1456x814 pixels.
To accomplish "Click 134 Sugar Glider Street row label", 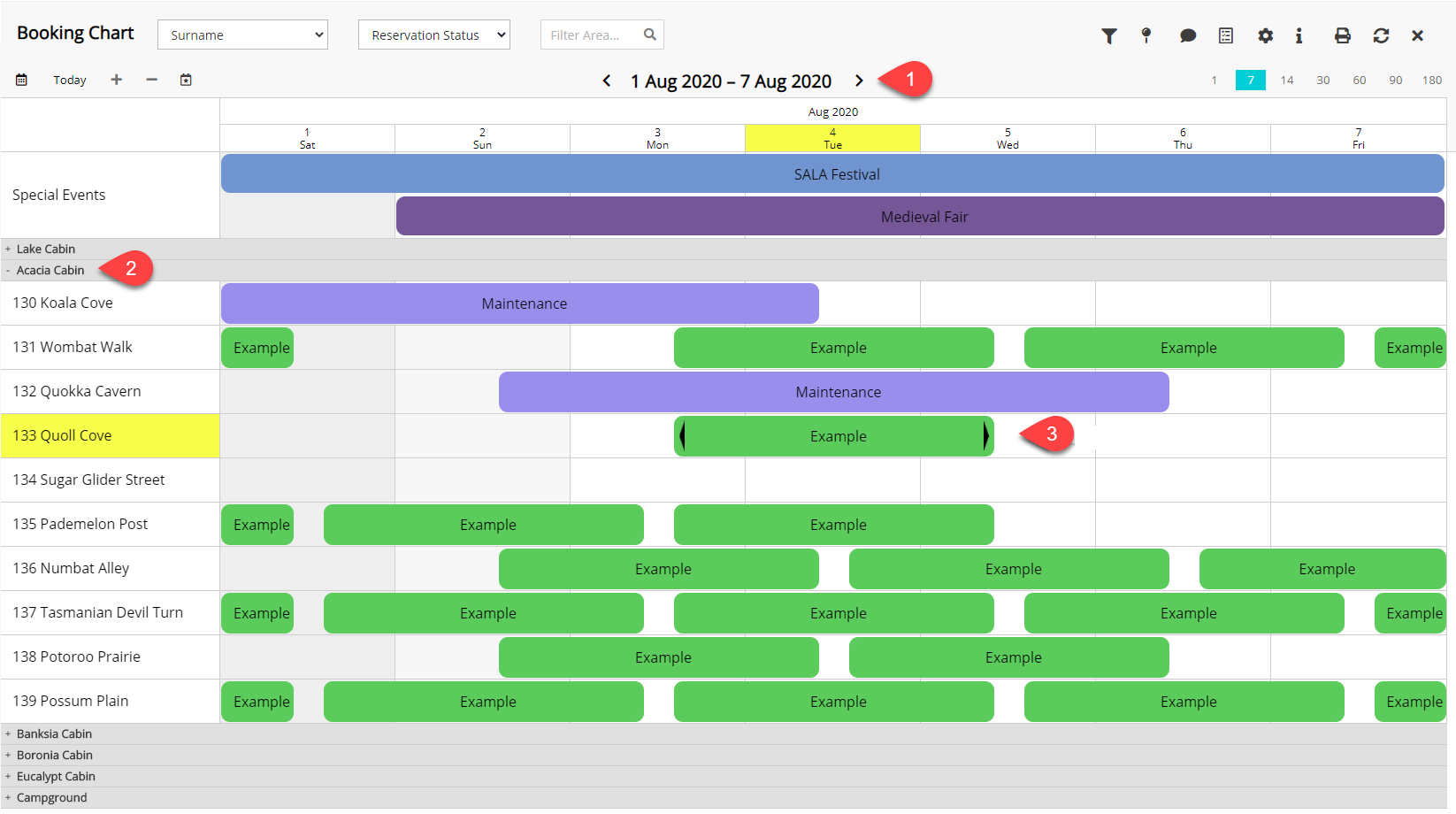I will [x=88, y=480].
